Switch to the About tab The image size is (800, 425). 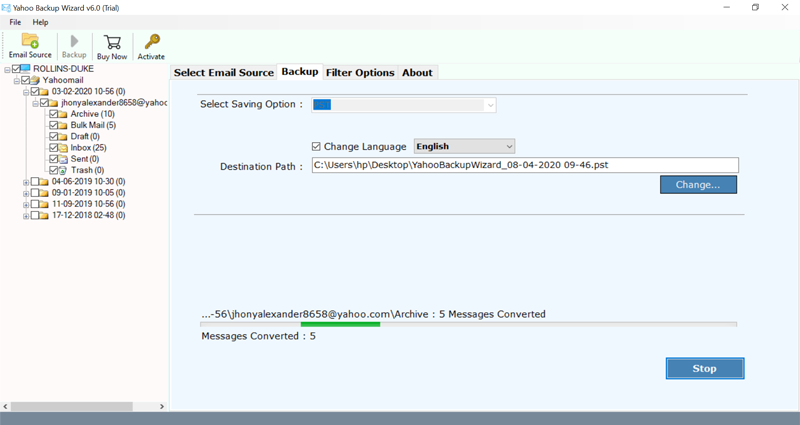coord(417,72)
